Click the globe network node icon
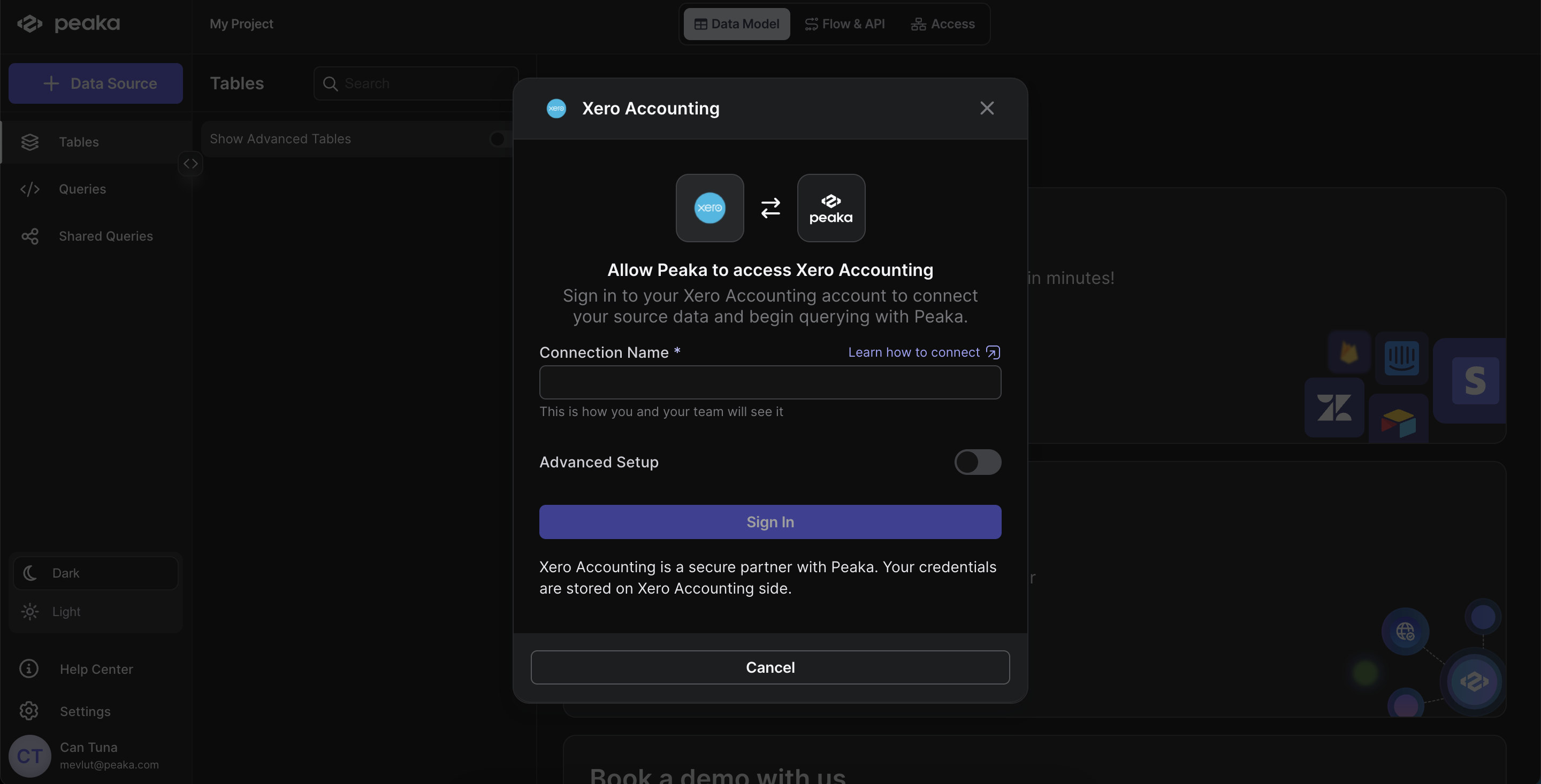 [x=1405, y=631]
